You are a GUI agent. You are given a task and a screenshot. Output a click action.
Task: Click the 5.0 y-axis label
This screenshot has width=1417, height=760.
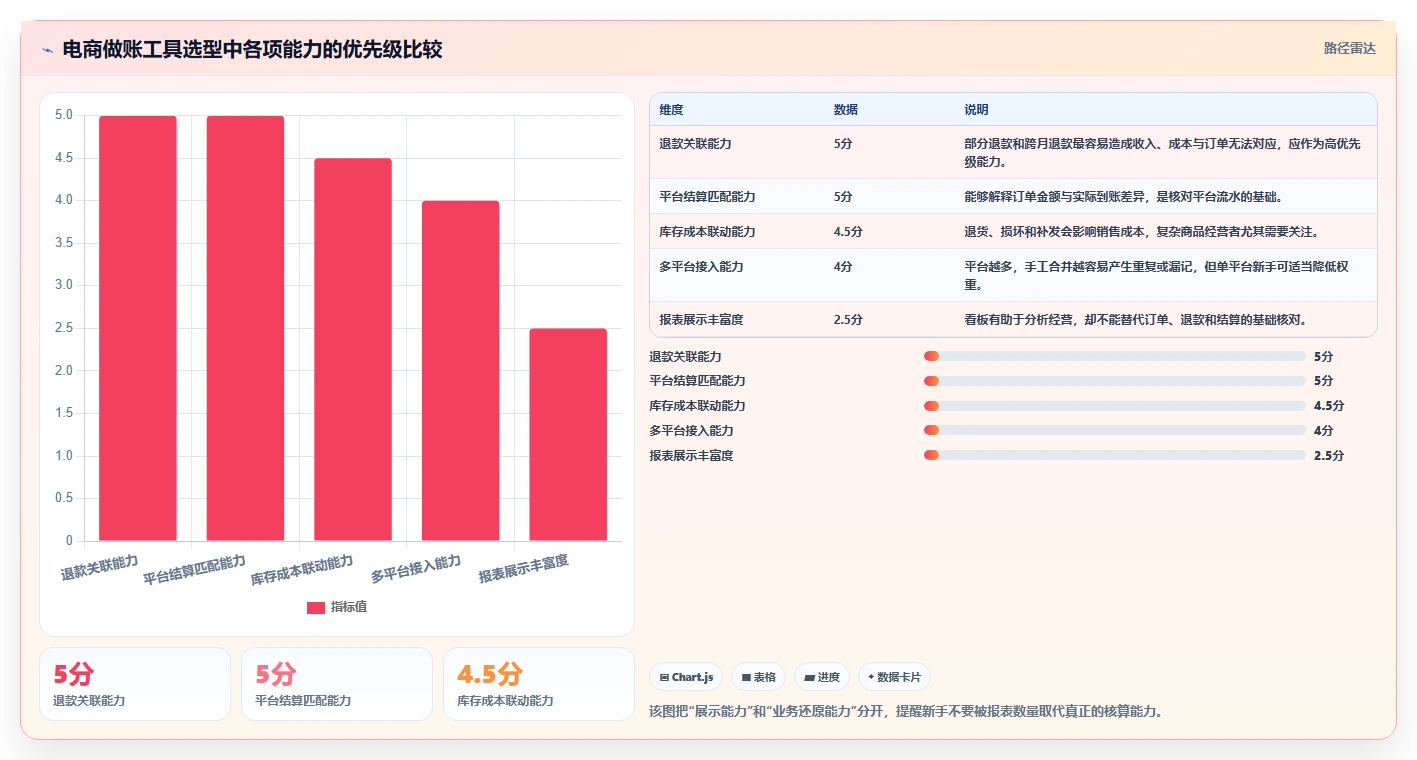(63, 115)
